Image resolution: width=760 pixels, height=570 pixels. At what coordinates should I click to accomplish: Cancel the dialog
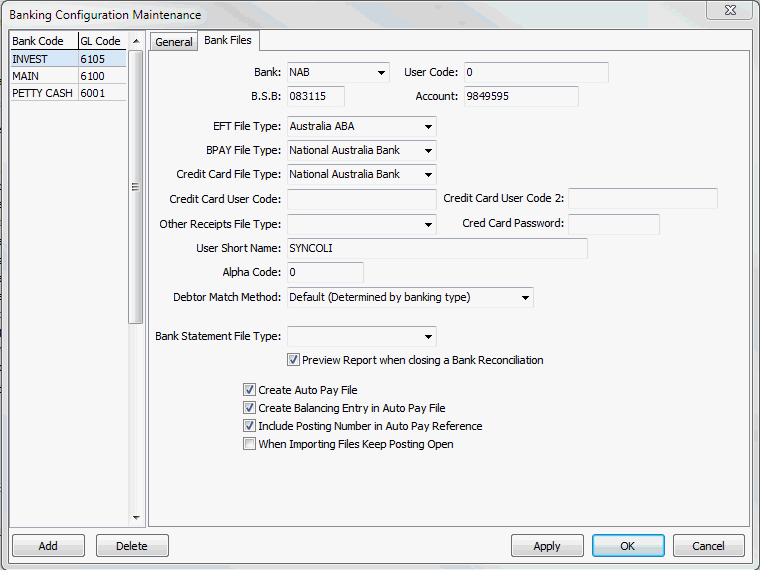coord(709,546)
